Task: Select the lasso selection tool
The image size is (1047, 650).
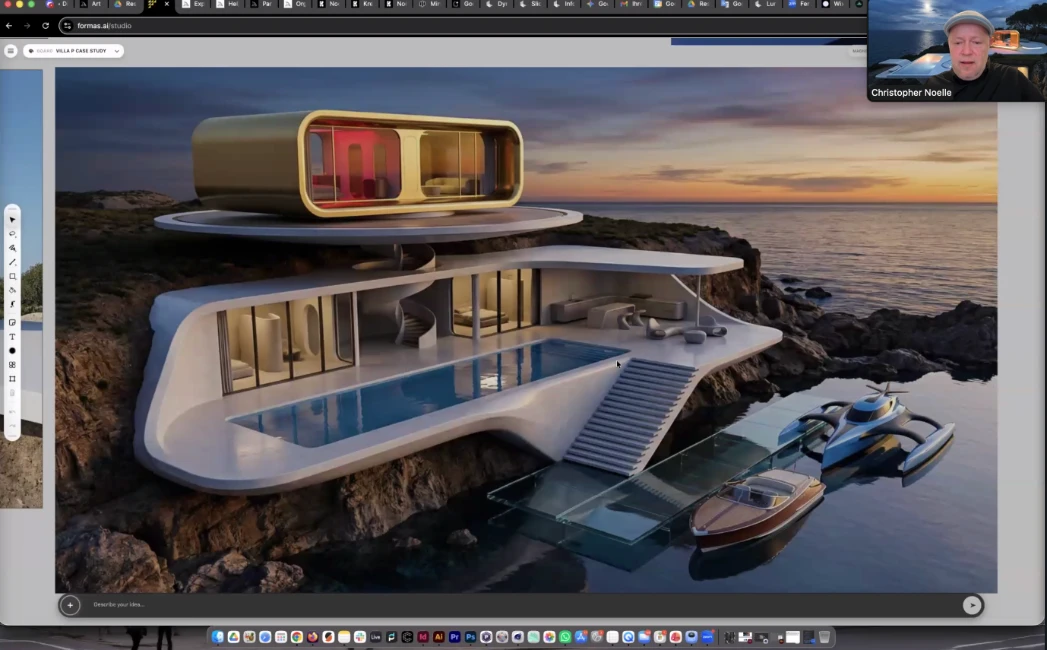Action: pyautogui.click(x=12, y=233)
